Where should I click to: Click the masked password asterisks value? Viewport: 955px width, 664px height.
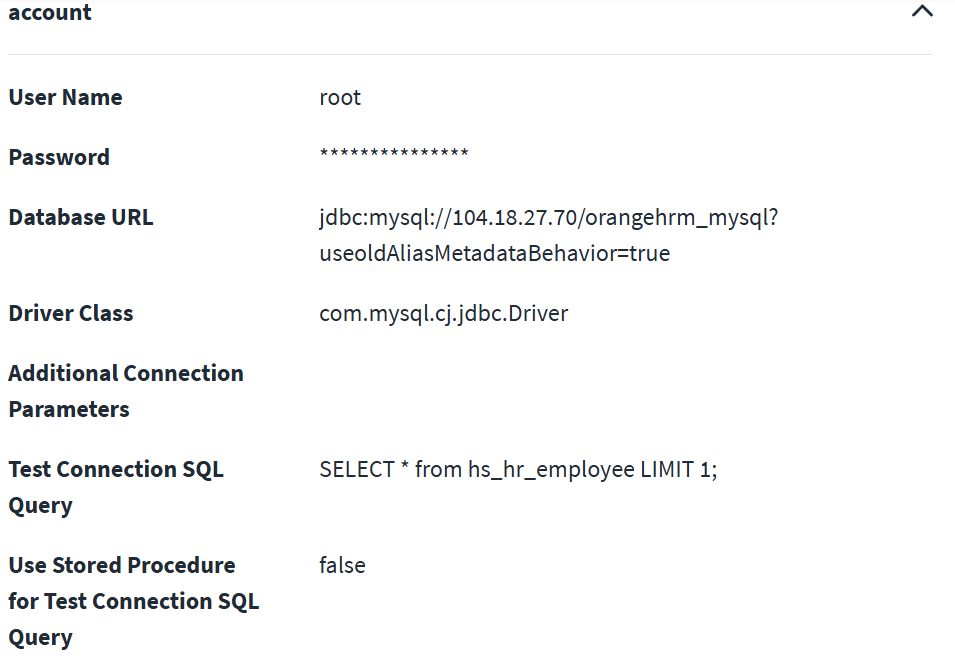tap(394, 154)
